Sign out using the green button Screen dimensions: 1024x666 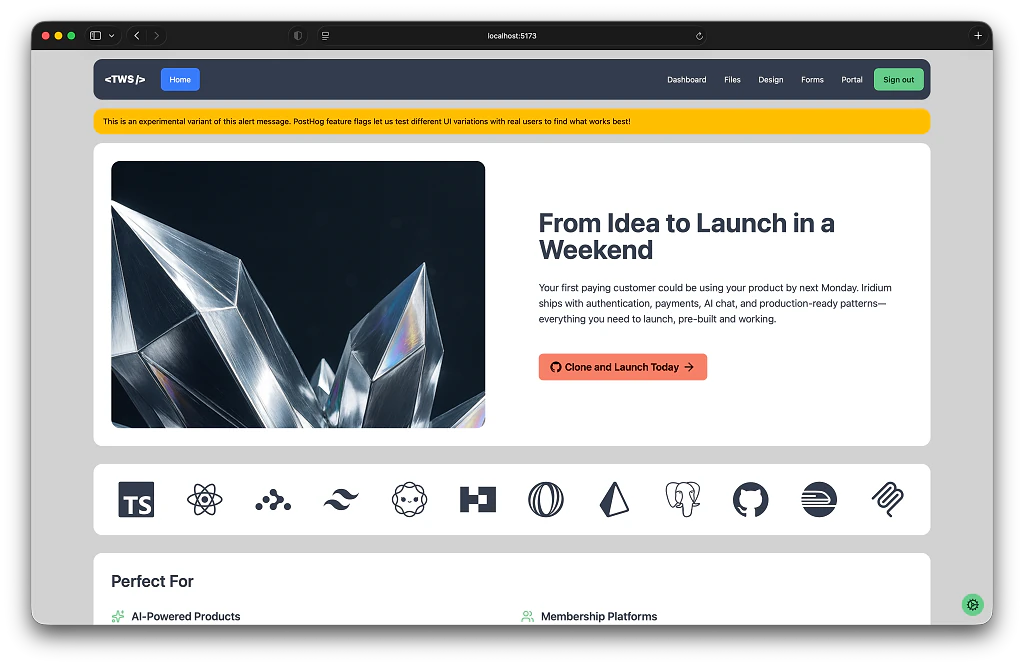pos(898,79)
